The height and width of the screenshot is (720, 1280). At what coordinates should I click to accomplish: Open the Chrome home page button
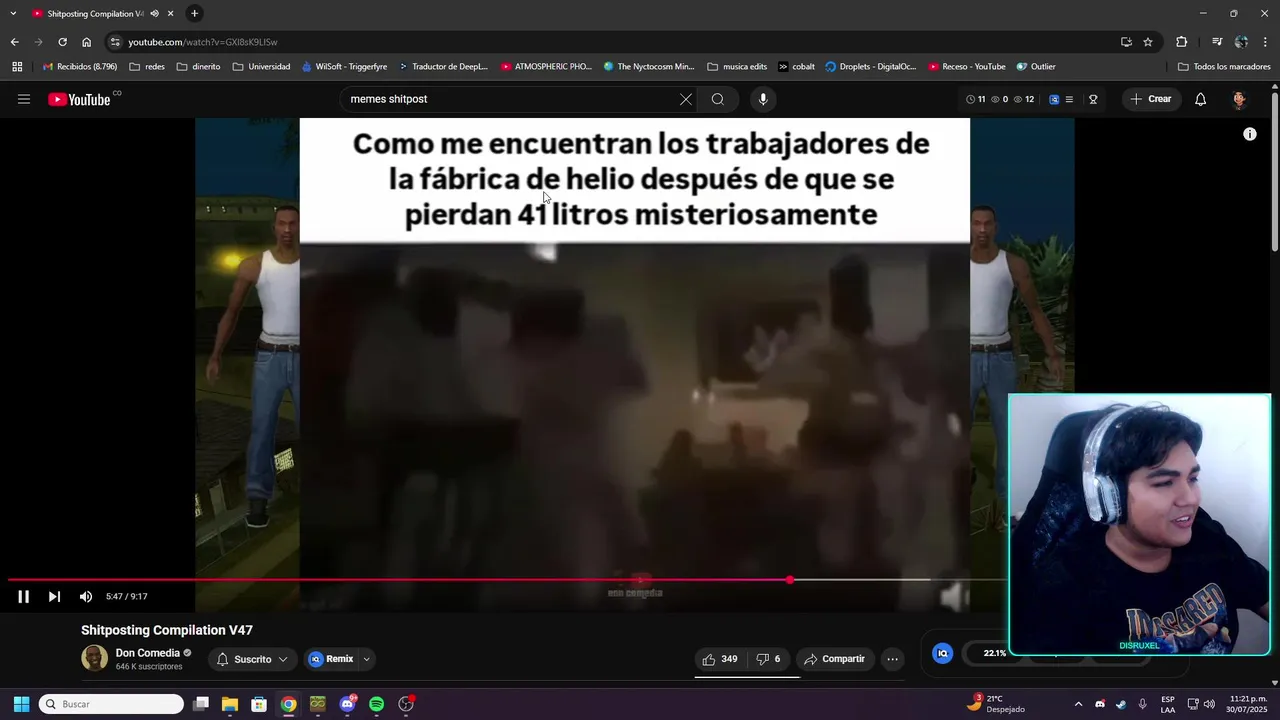[x=86, y=42]
